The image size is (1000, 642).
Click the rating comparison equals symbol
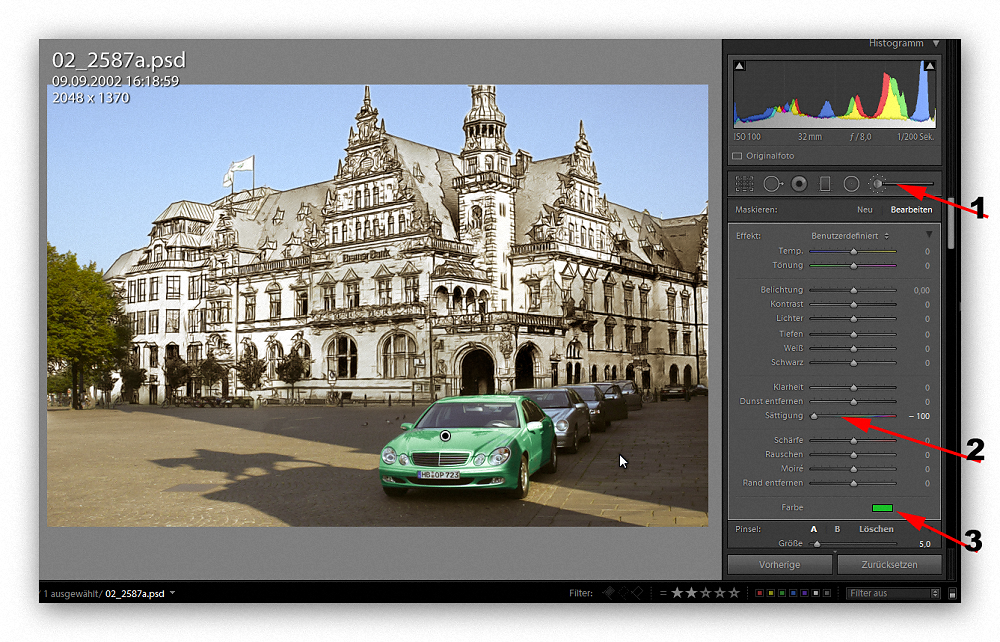coord(663,593)
